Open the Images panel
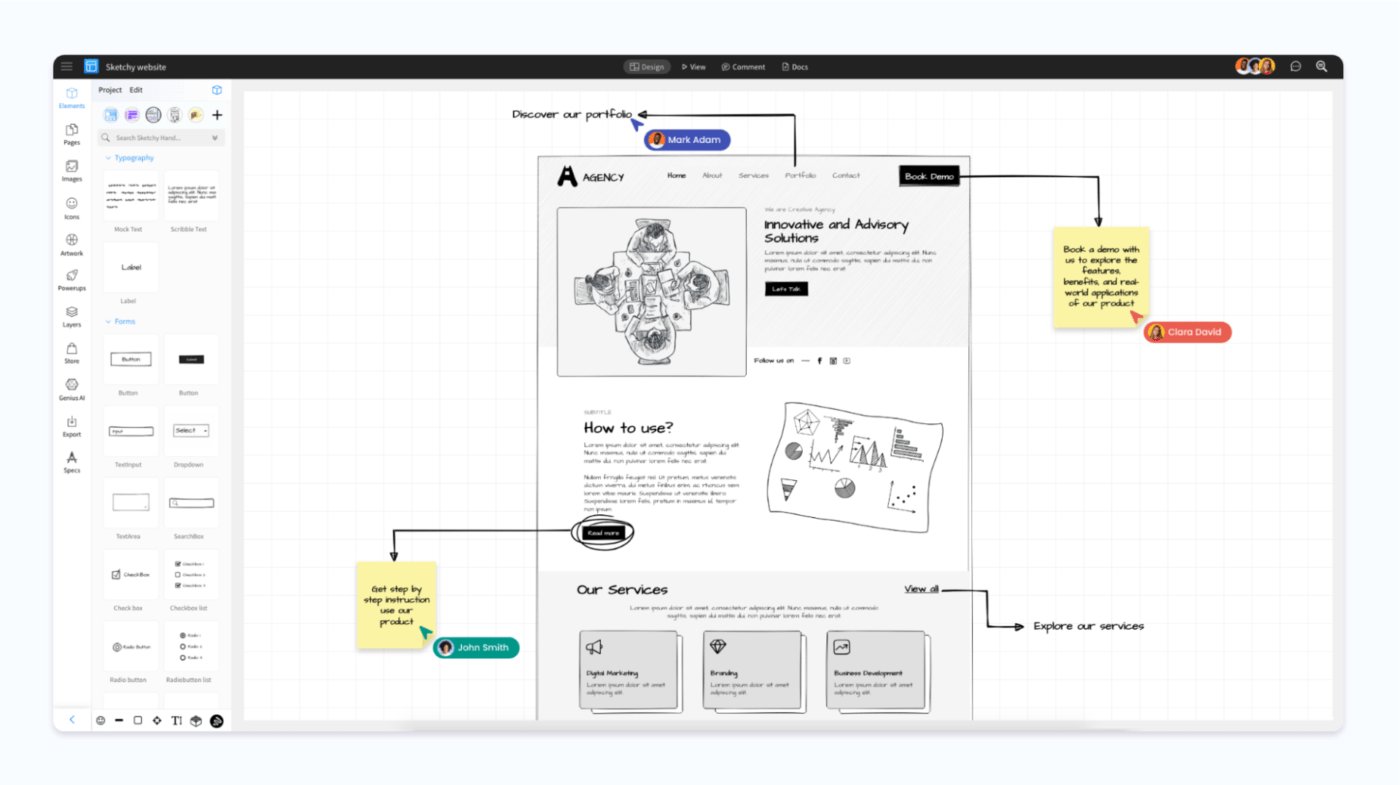Viewport: 1400px width, 785px height. pyautogui.click(x=72, y=171)
